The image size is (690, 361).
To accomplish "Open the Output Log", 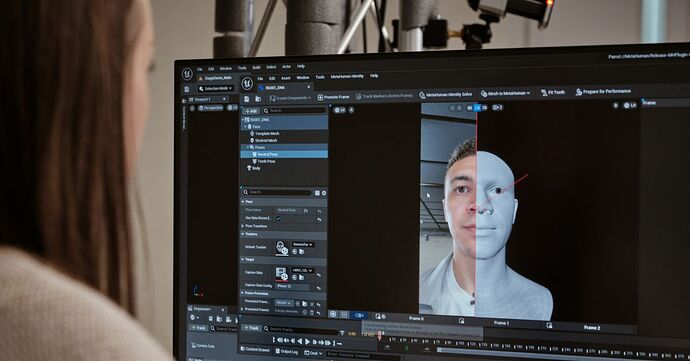I will tap(286, 351).
